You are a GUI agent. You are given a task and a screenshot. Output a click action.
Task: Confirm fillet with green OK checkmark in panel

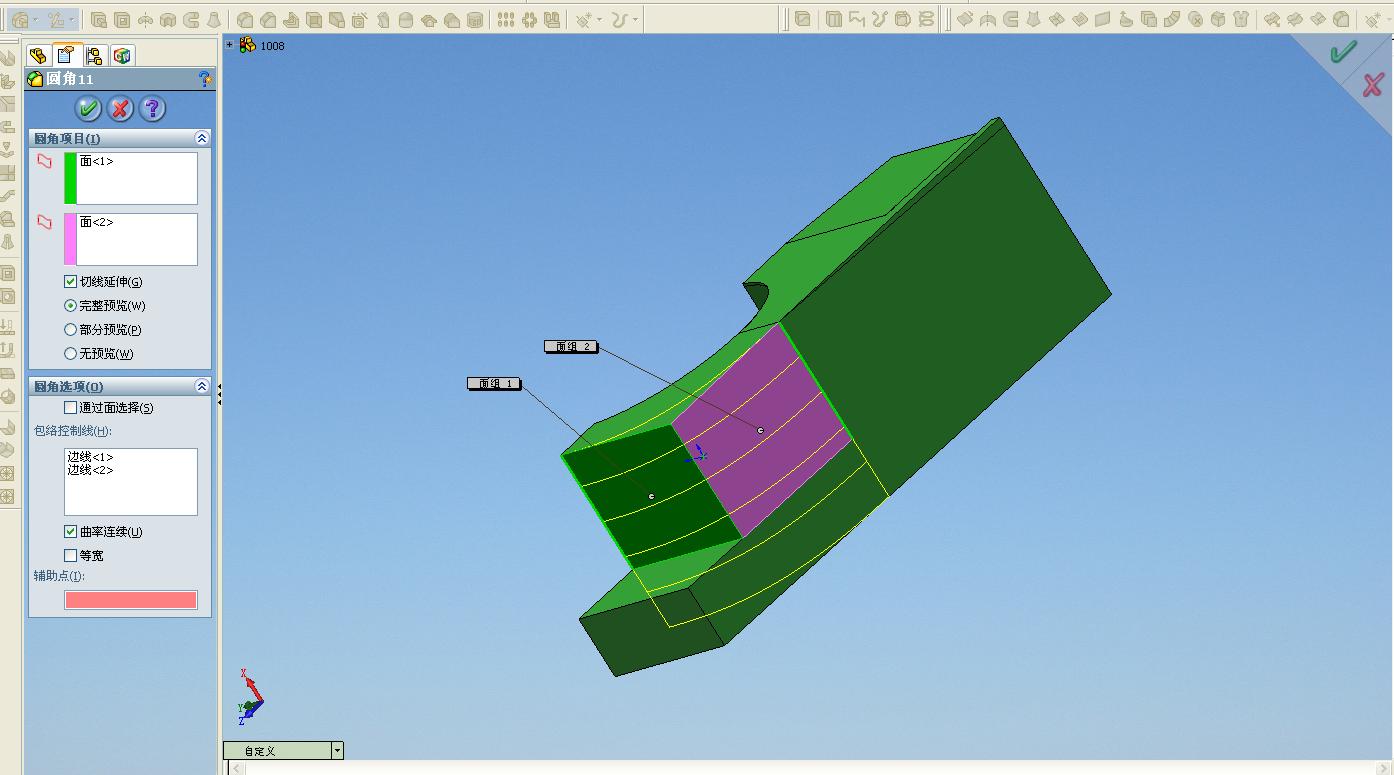tap(88, 108)
